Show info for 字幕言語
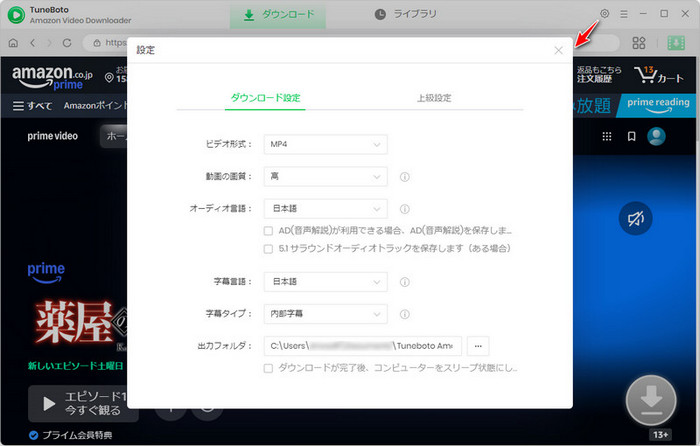This screenshot has width=700, height=446. [x=404, y=282]
